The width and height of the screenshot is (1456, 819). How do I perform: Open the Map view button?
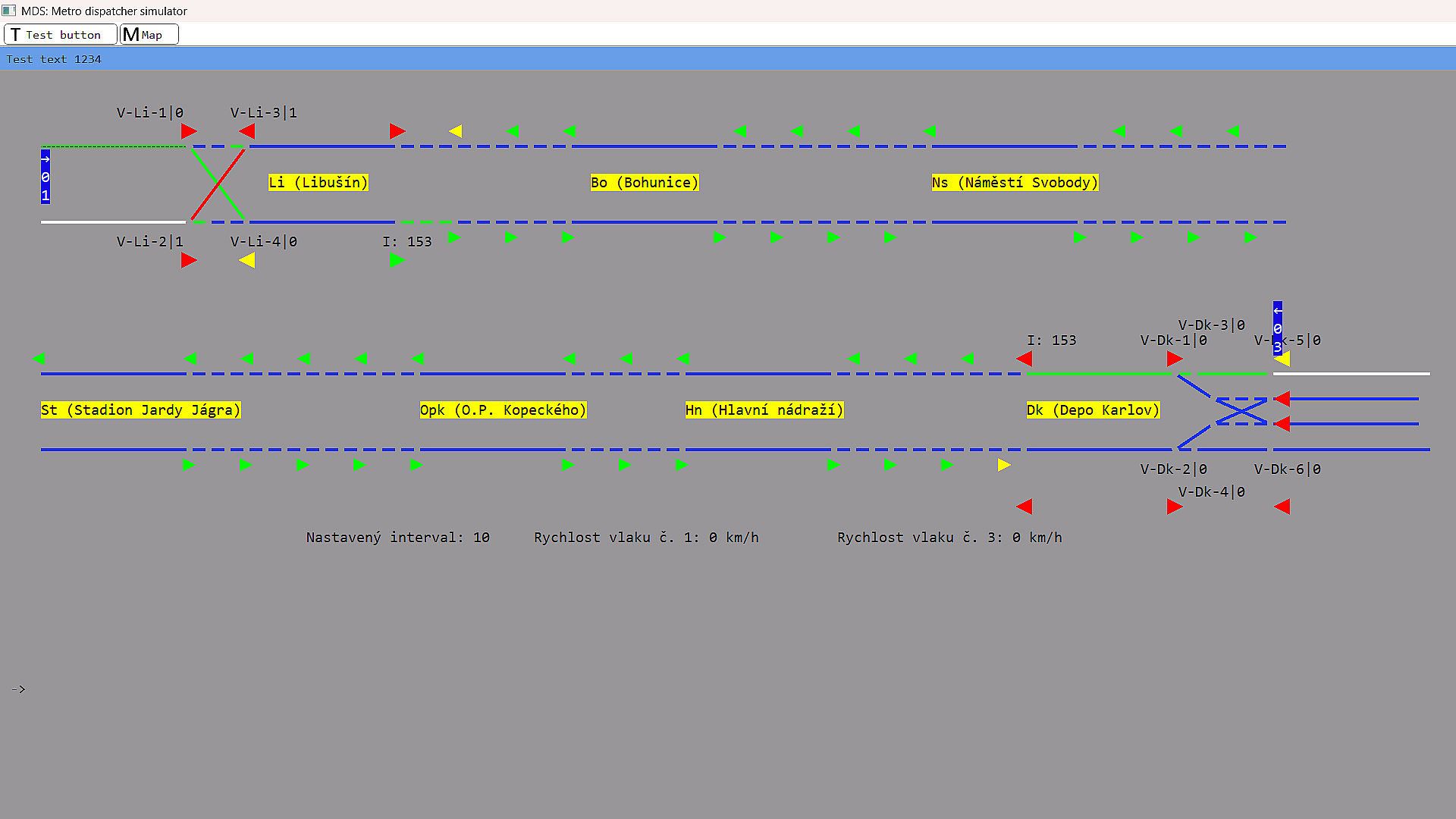click(149, 35)
